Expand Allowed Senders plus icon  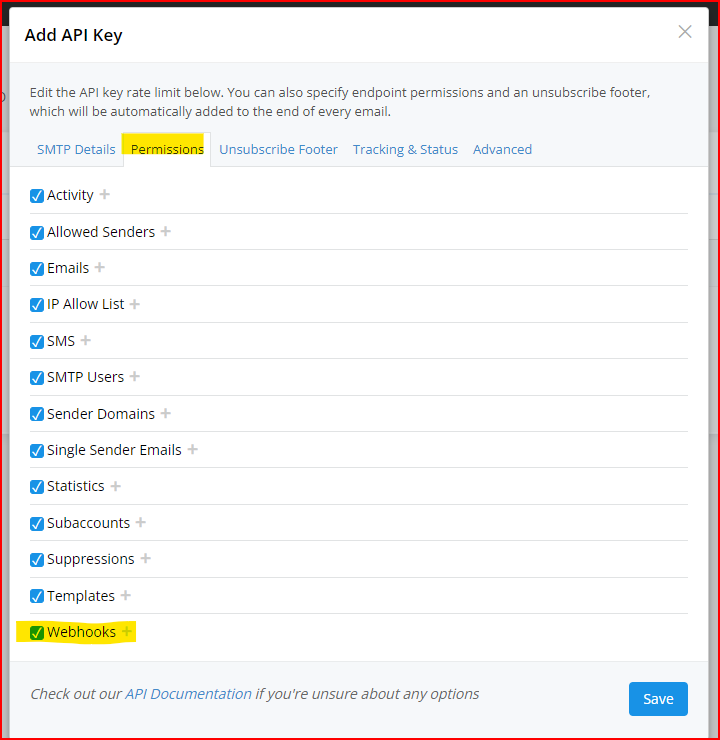166,231
